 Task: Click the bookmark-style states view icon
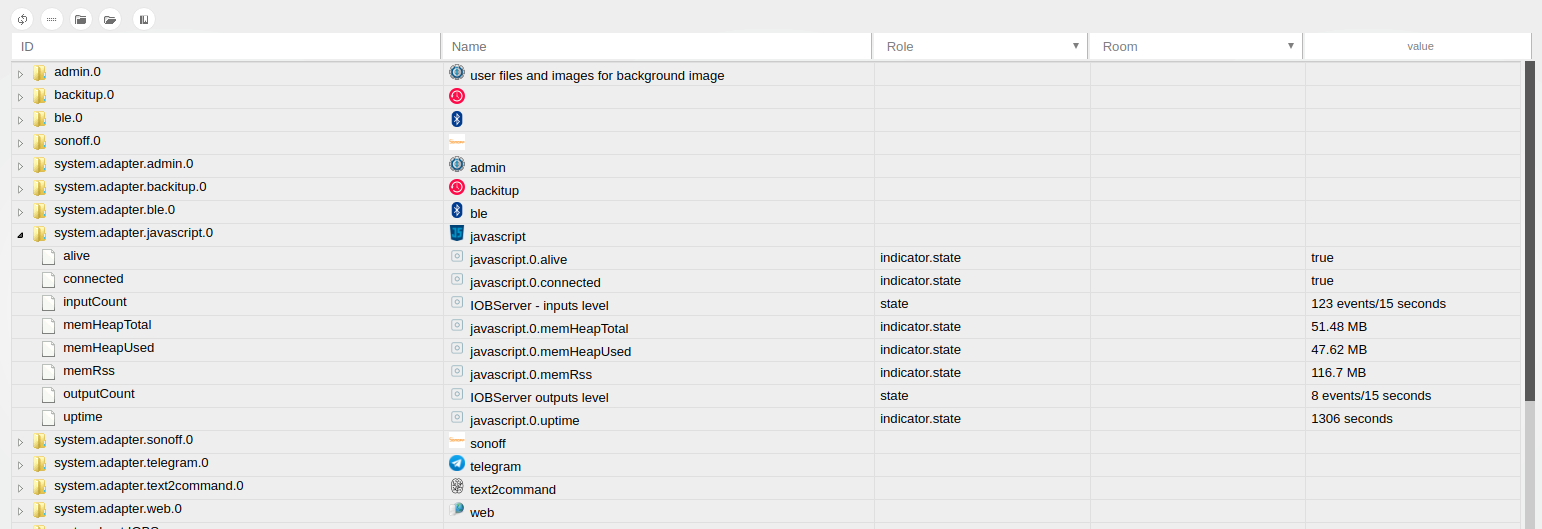(x=144, y=19)
